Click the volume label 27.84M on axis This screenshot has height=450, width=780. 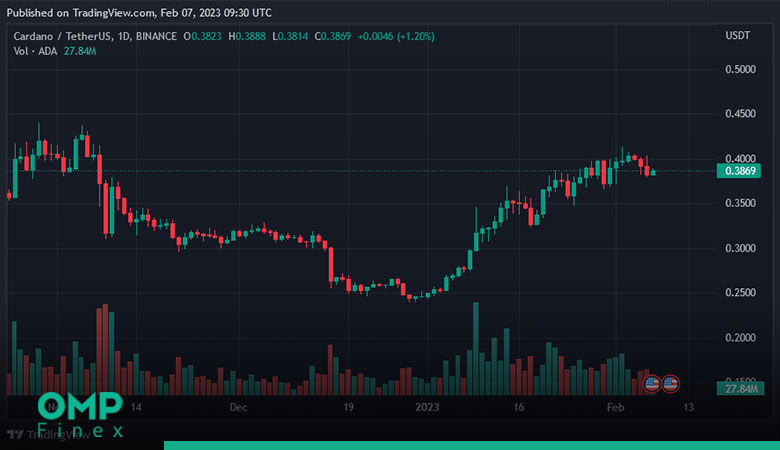(x=741, y=389)
